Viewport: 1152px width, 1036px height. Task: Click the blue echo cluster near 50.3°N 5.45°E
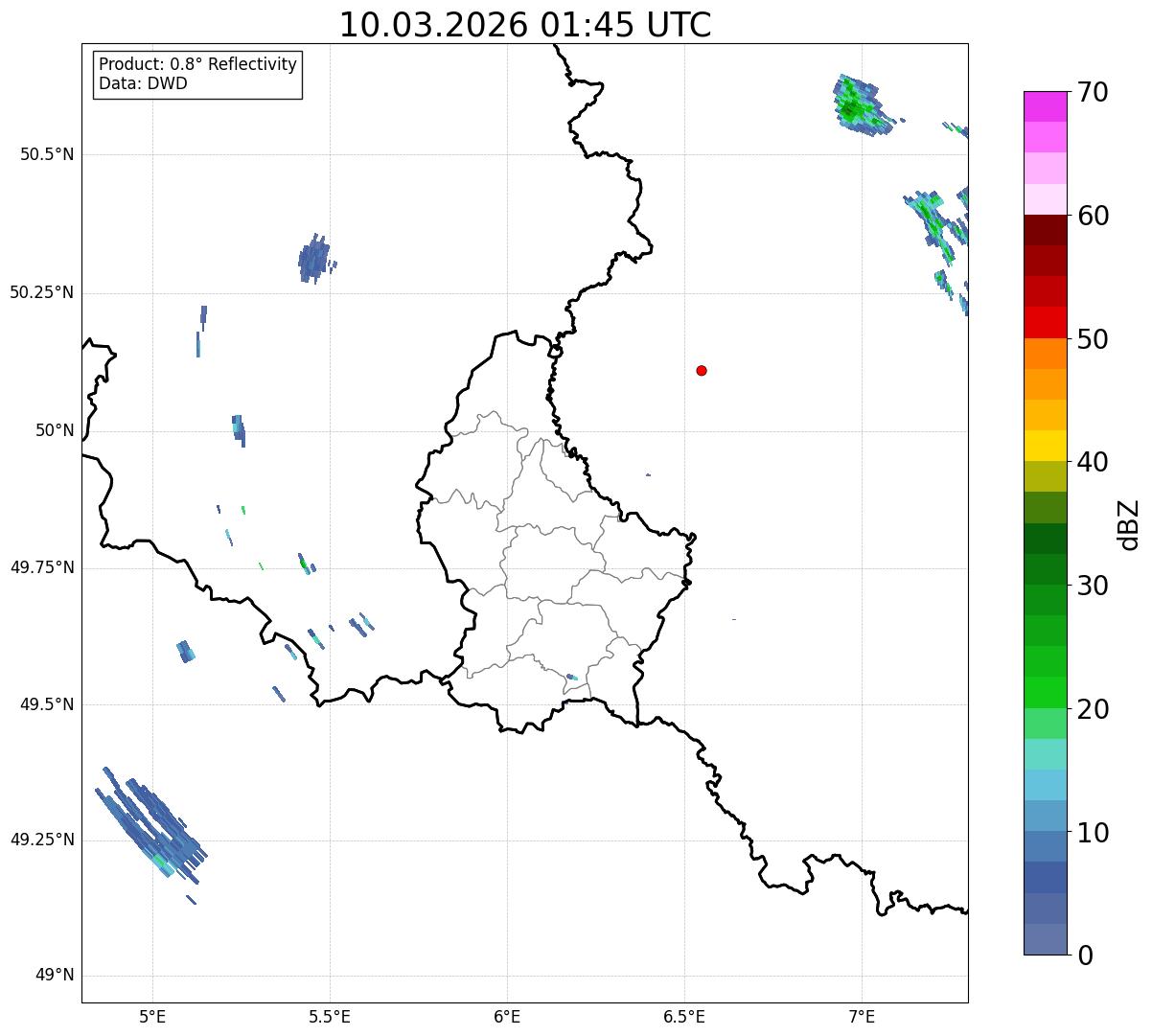point(315,259)
